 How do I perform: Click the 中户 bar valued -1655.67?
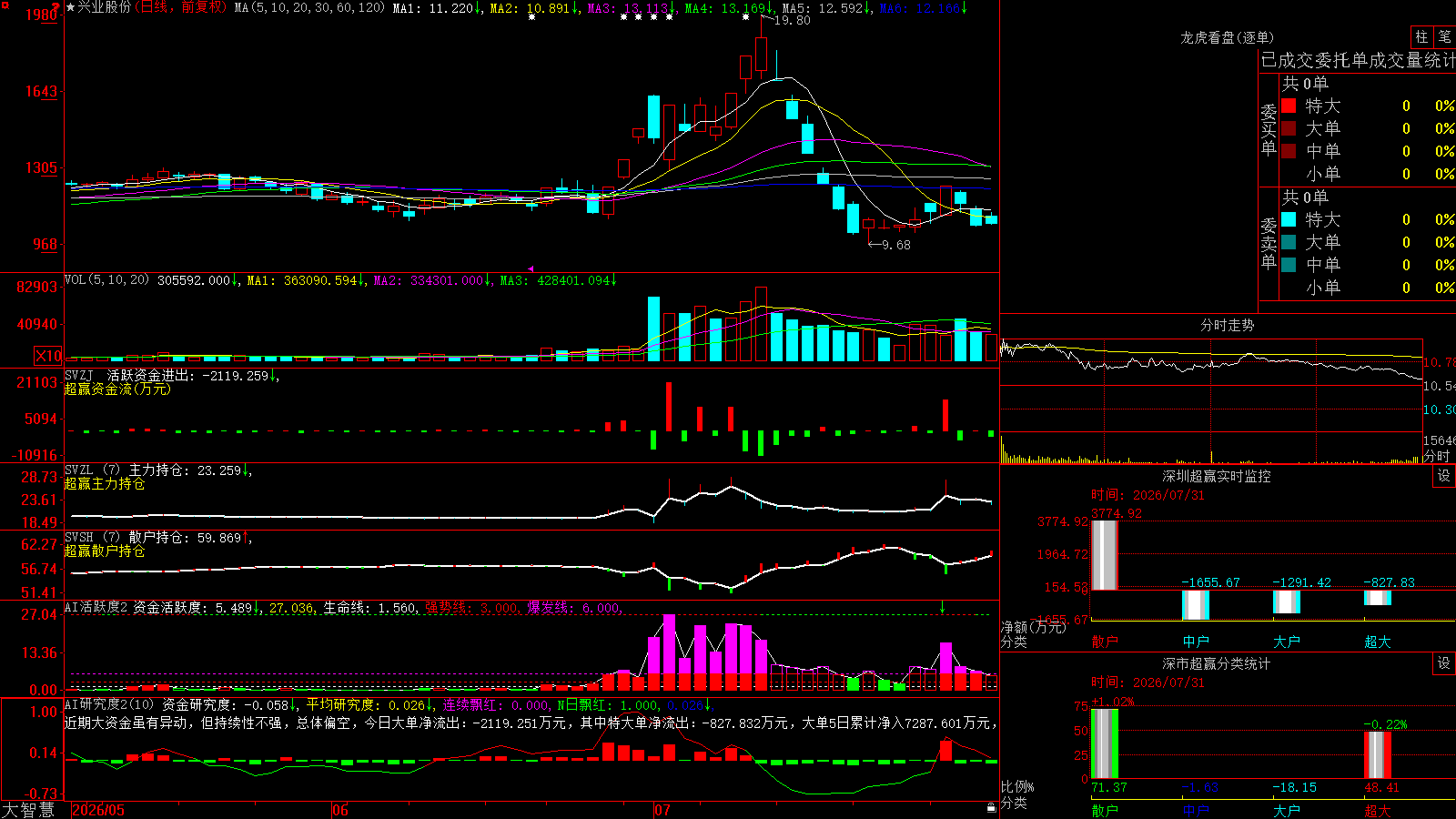click(1196, 605)
